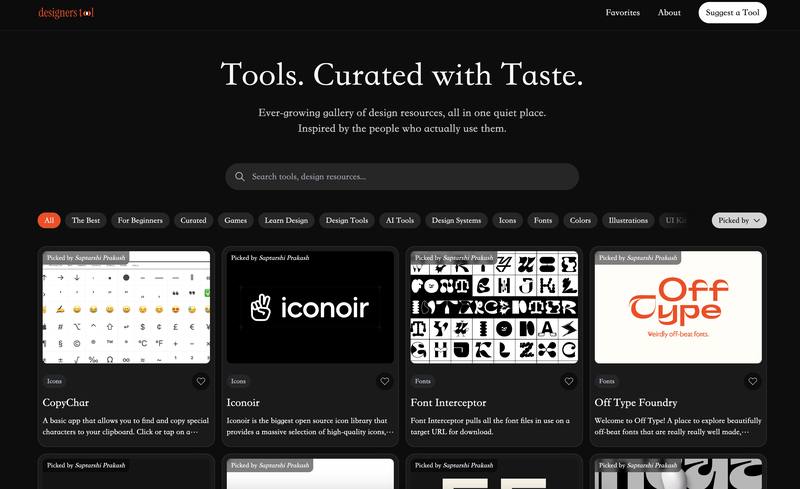Click the Off Type Foundry title
The width and height of the screenshot is (800, 489).
[636, 403]
